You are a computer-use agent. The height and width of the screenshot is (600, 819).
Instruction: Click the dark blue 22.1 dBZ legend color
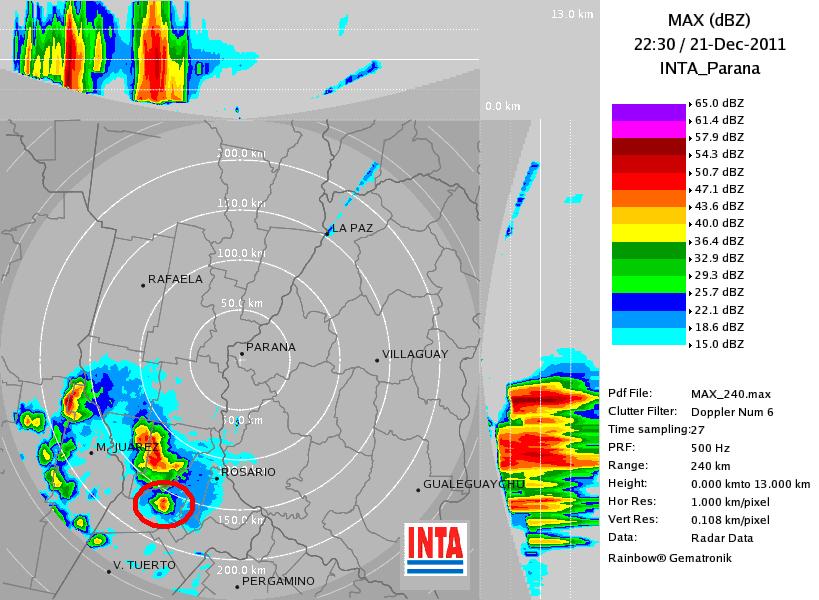pyautogui.click(x=648, y=302)
